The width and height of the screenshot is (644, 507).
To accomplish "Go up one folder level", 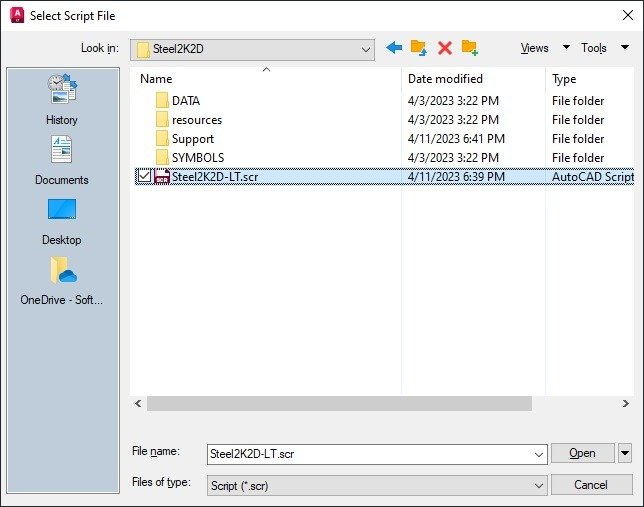I will pyautogui.click(x=419, y=48).
